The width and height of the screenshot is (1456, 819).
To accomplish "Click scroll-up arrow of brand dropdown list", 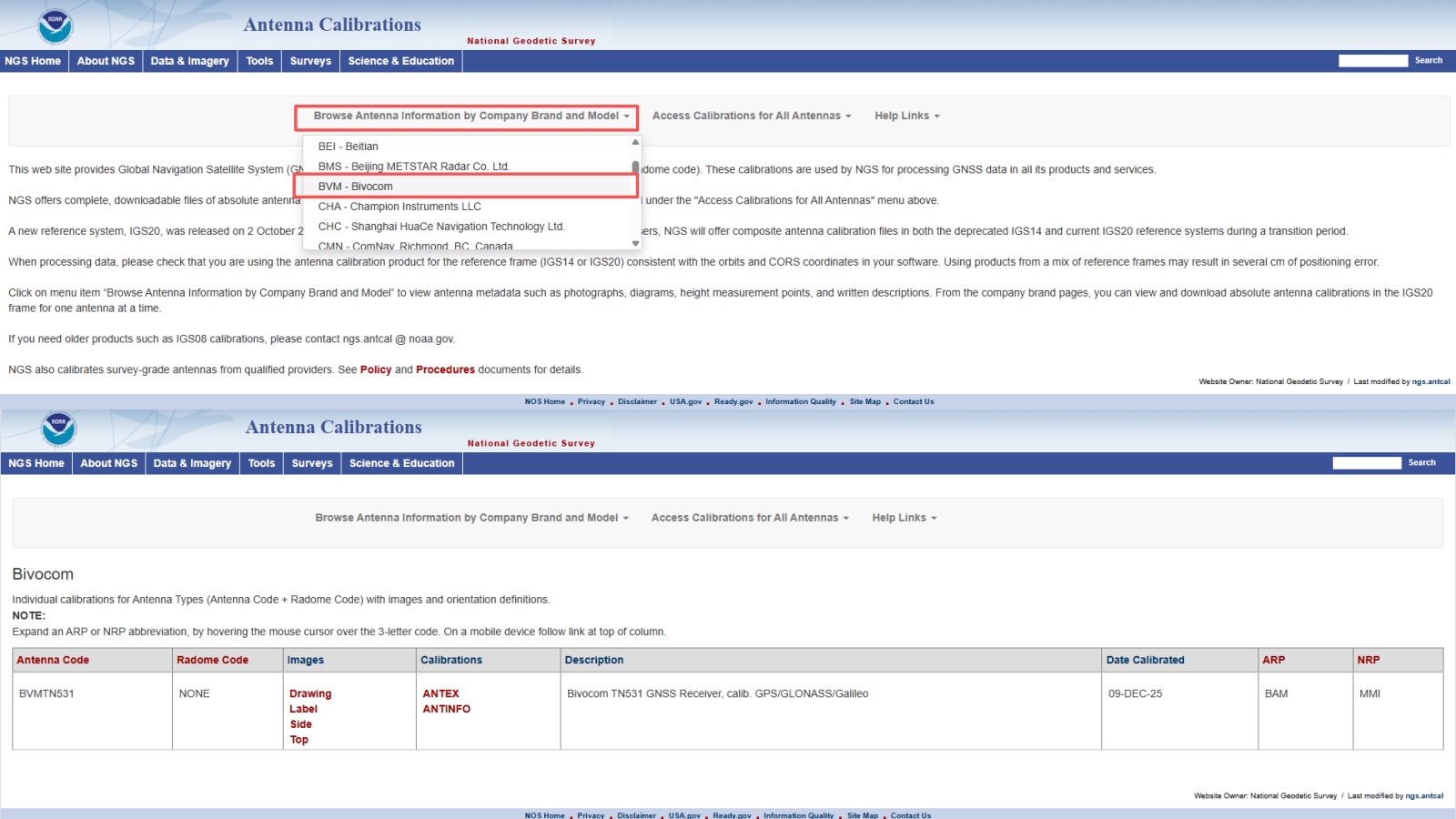I will click(635, 142).
